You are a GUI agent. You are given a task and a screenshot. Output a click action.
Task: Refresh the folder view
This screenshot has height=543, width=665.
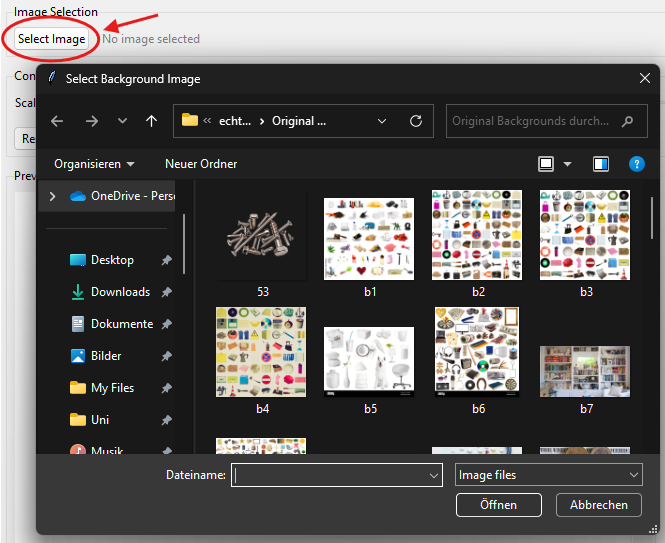(x=416, y=121)
